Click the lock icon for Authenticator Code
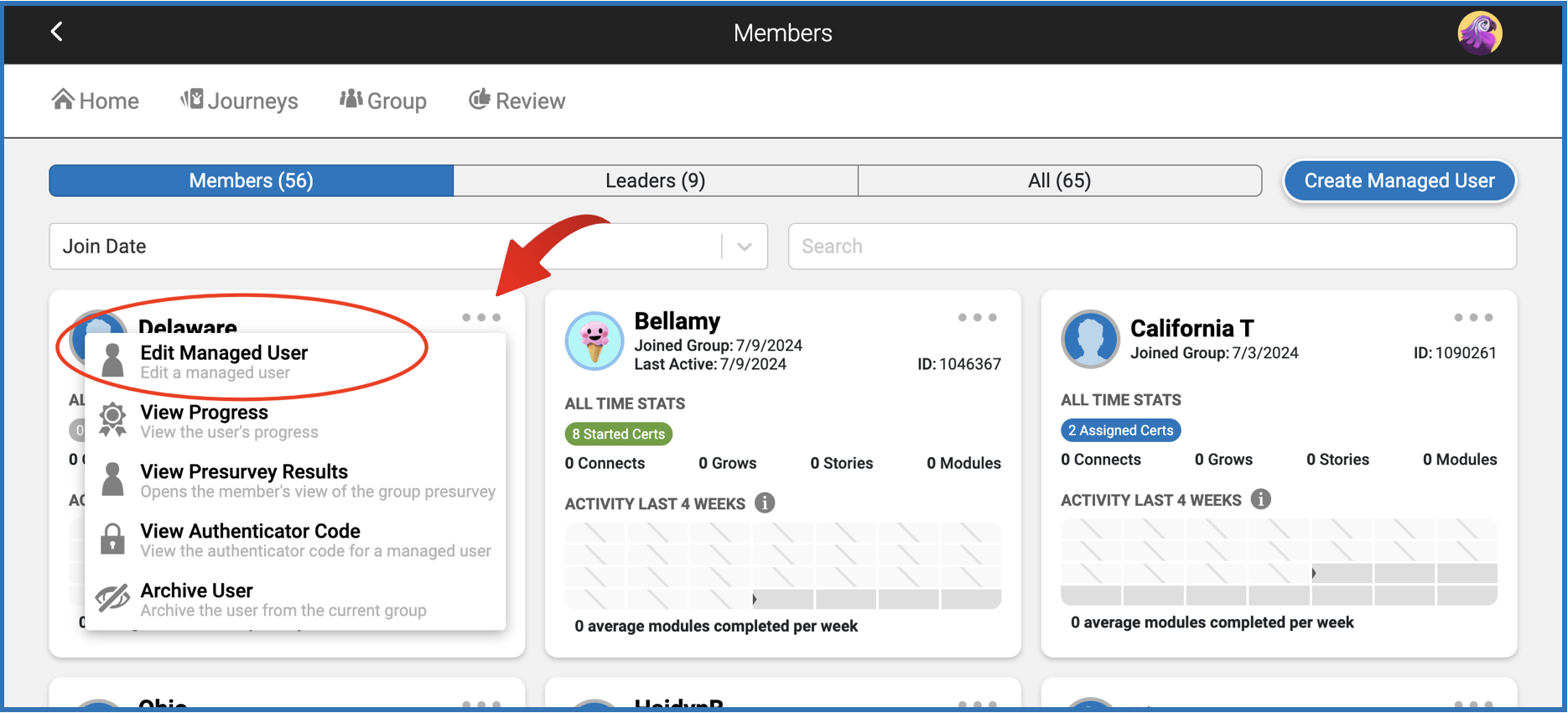Image resolution: width=1568 pixels, height=713 pixels. (112, 539)
